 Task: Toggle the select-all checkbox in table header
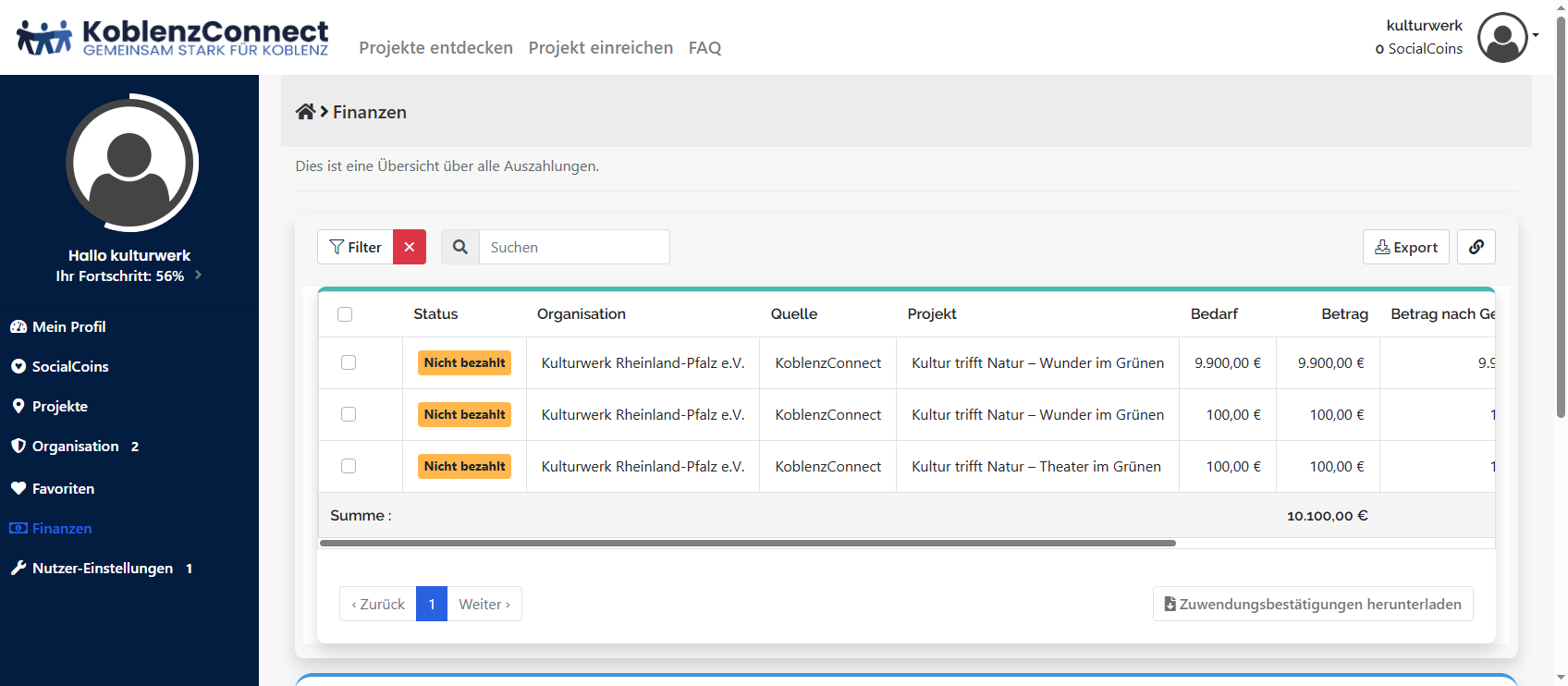[x=345, y=314]
